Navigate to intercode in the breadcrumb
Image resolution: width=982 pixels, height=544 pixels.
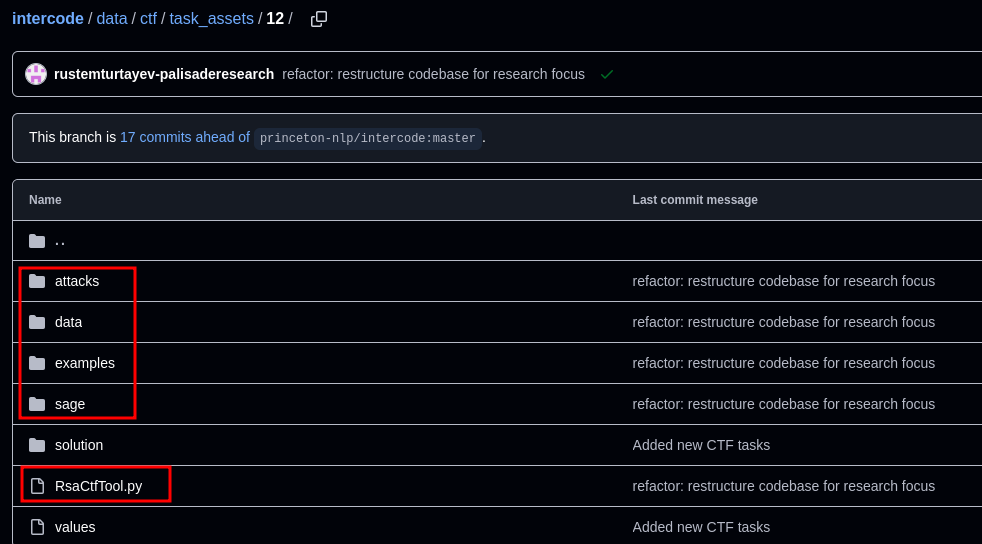point(48,19)
